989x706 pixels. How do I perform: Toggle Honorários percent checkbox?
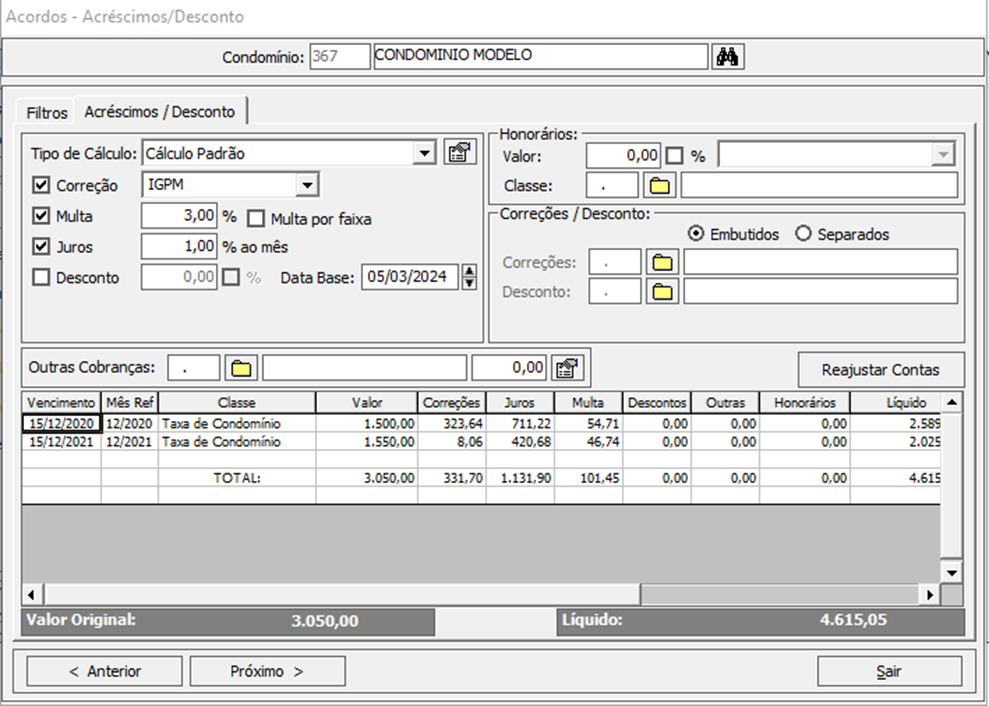(x=674, y=155)
